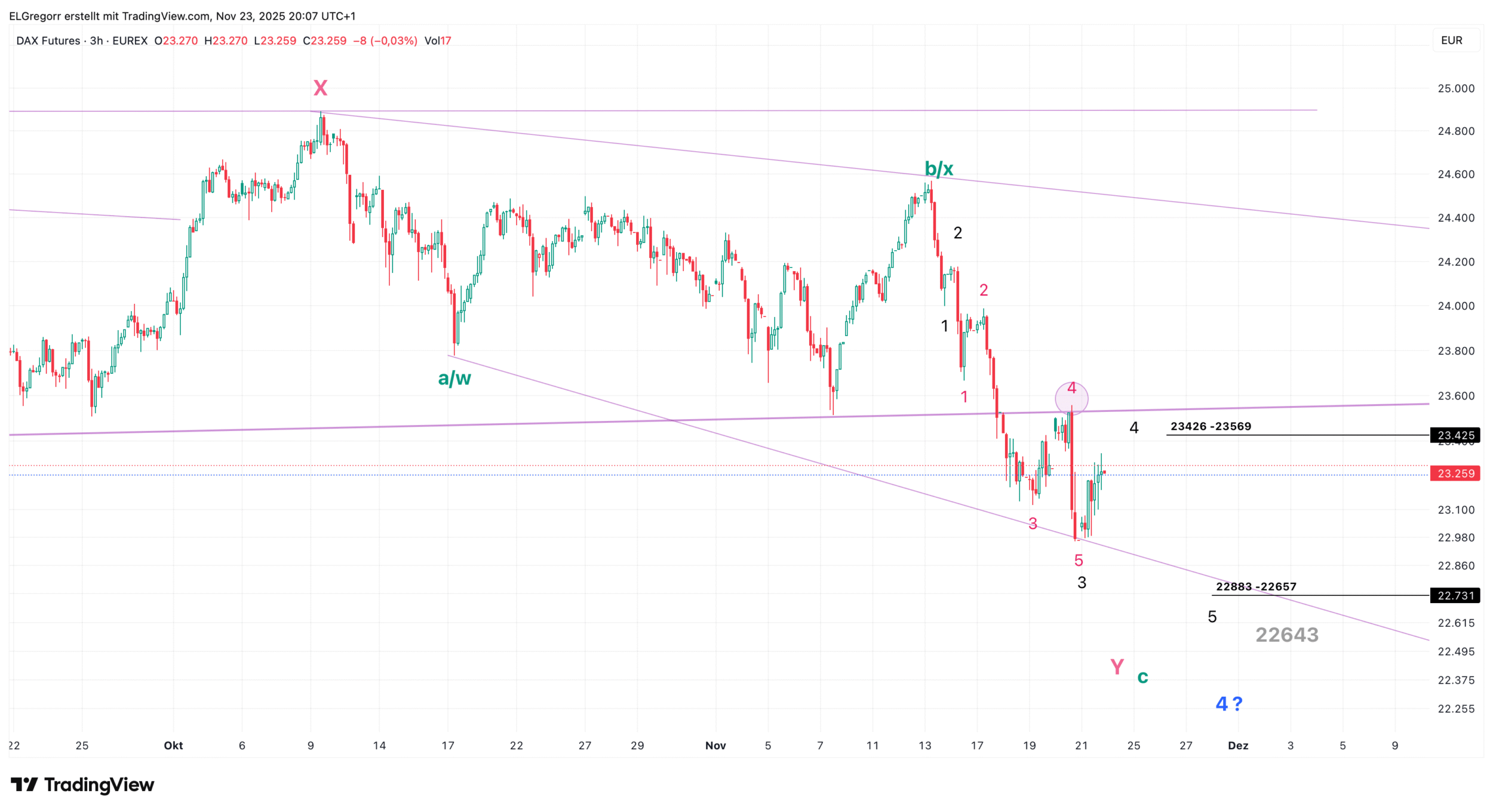This screenshot has width=1493, height=812.
Task: Click the 'Dez' label on time axis
Action: 1238,745
